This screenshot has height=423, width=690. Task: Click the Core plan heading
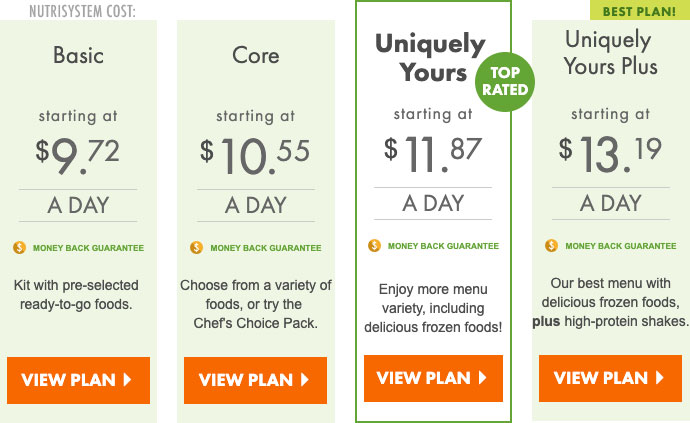256,55
